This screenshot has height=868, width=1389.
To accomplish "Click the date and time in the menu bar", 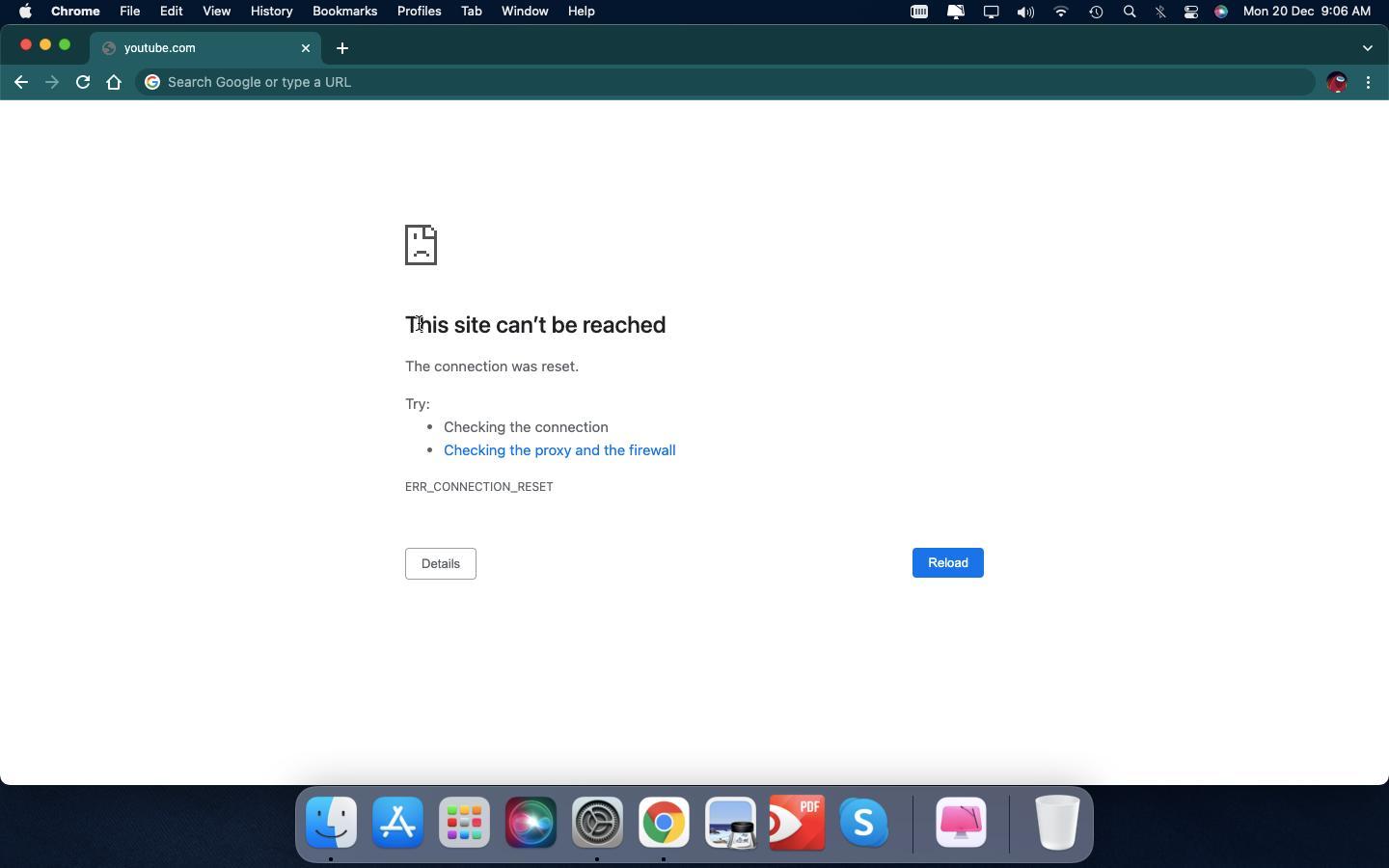I will (x=1307, y=12).
